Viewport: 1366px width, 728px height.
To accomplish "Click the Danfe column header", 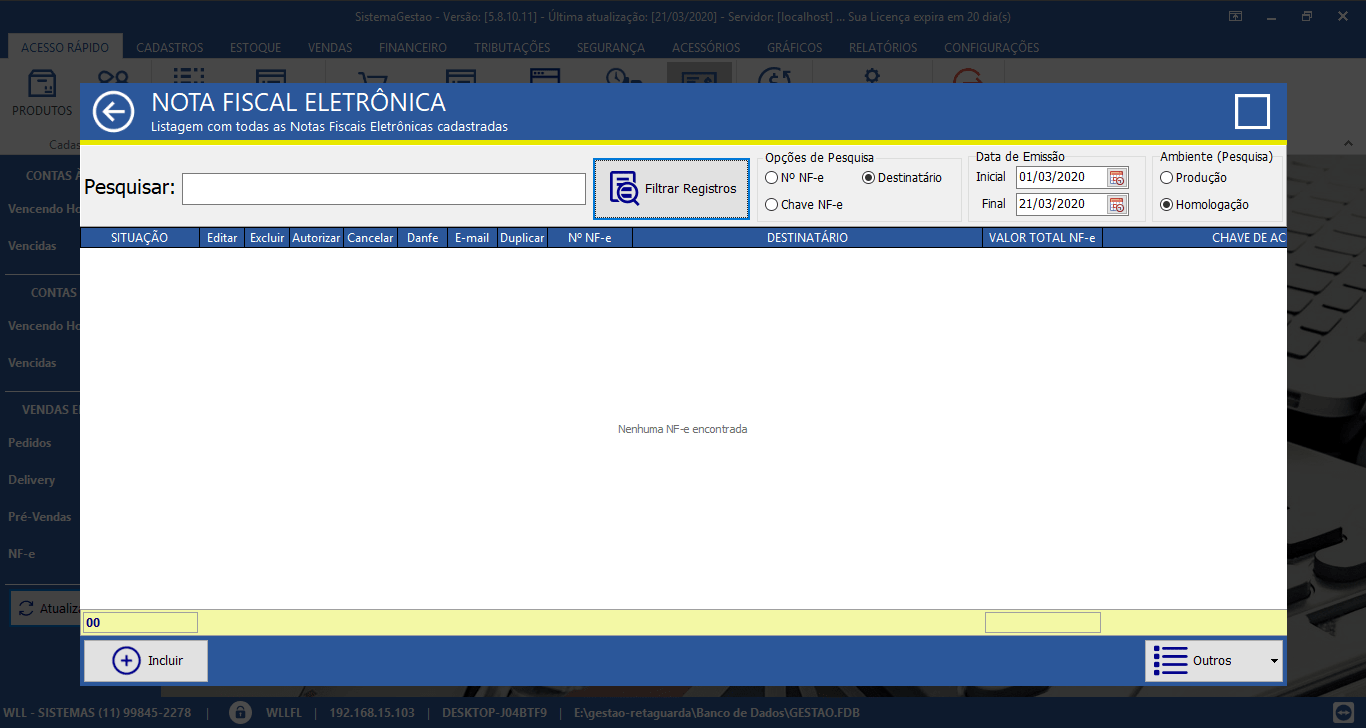I will coord(423,238).
